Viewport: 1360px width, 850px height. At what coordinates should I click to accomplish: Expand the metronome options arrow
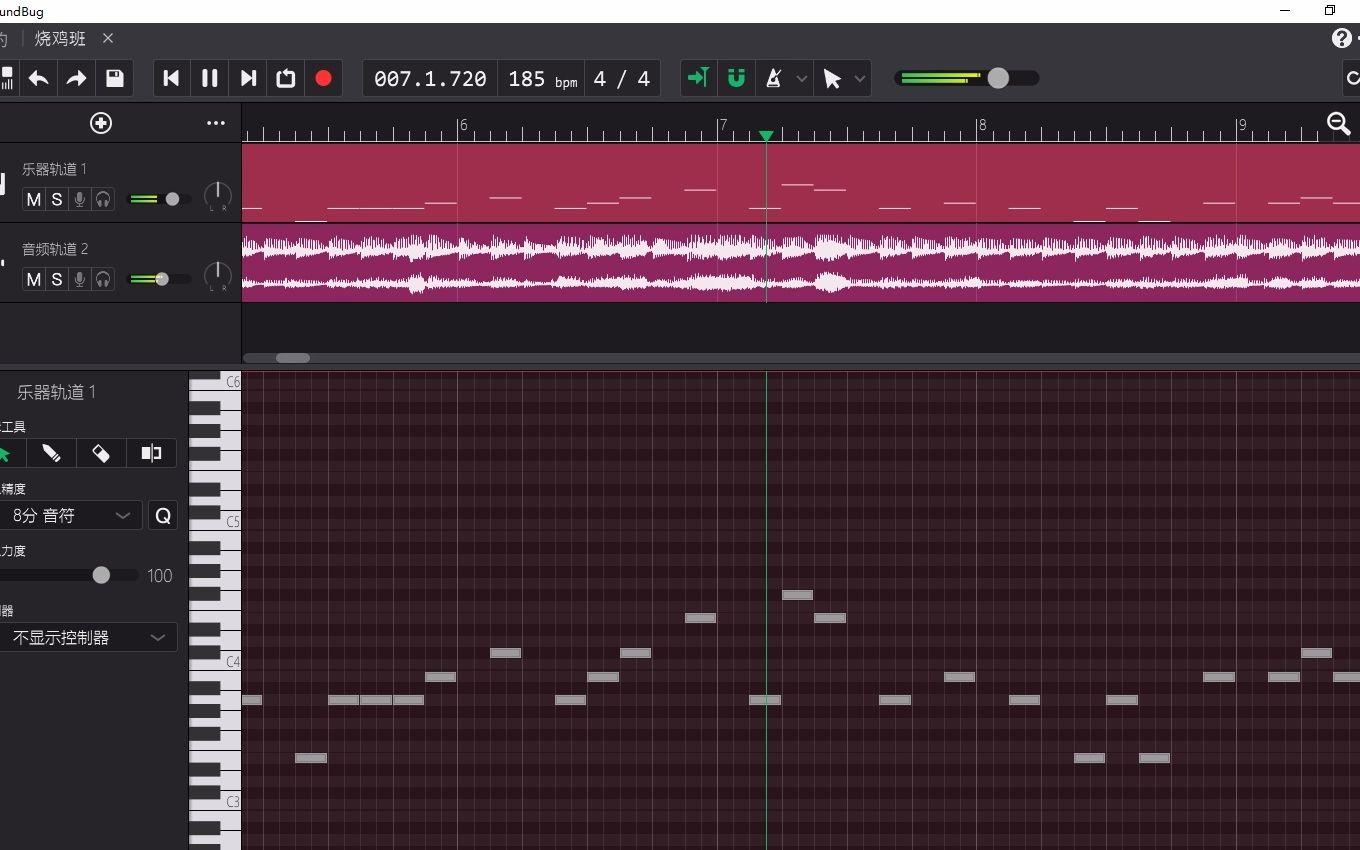[801, 79]
